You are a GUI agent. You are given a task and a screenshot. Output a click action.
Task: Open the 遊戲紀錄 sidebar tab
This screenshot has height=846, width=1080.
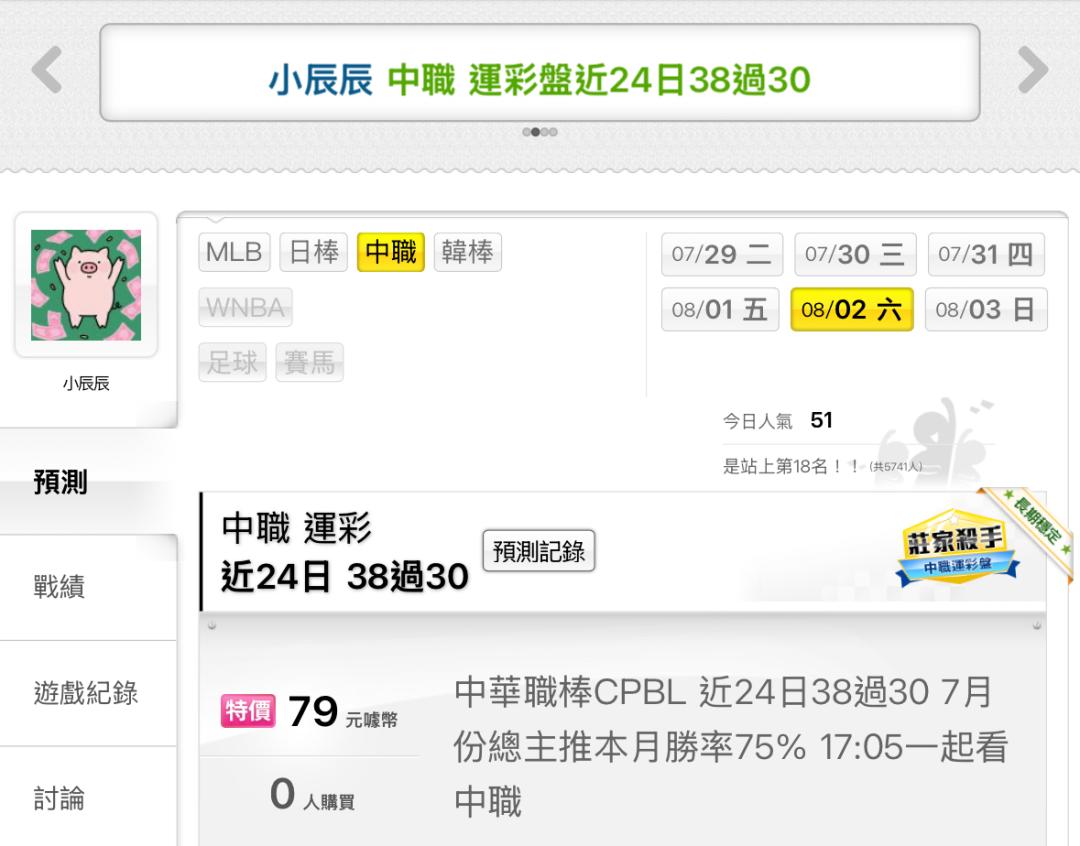88,692
